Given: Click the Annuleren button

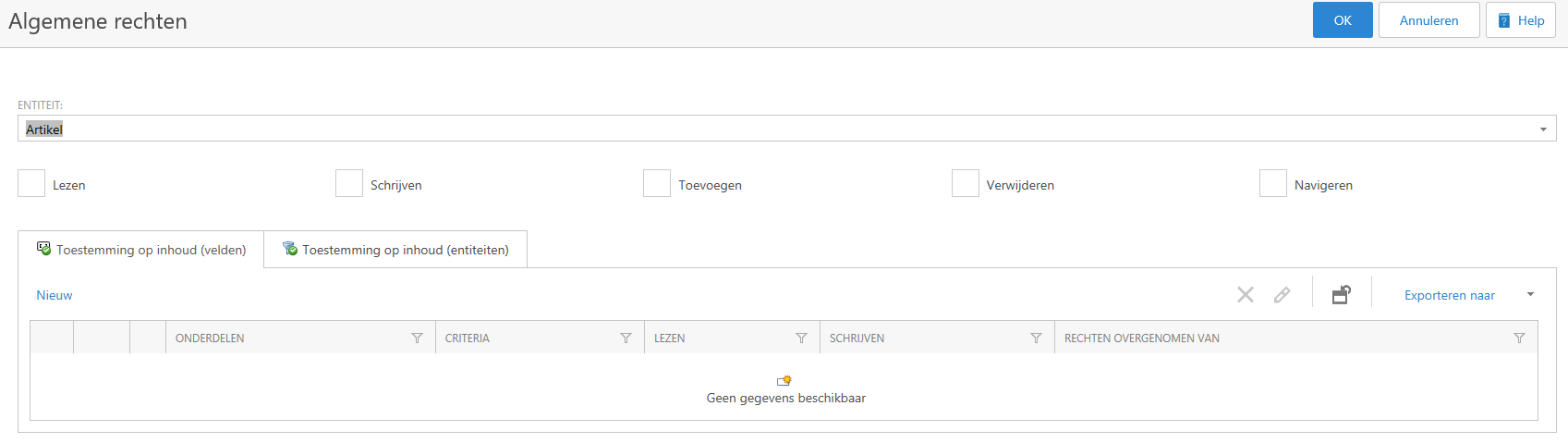Looking at the screenshot, I should (x=1428, y=20).
